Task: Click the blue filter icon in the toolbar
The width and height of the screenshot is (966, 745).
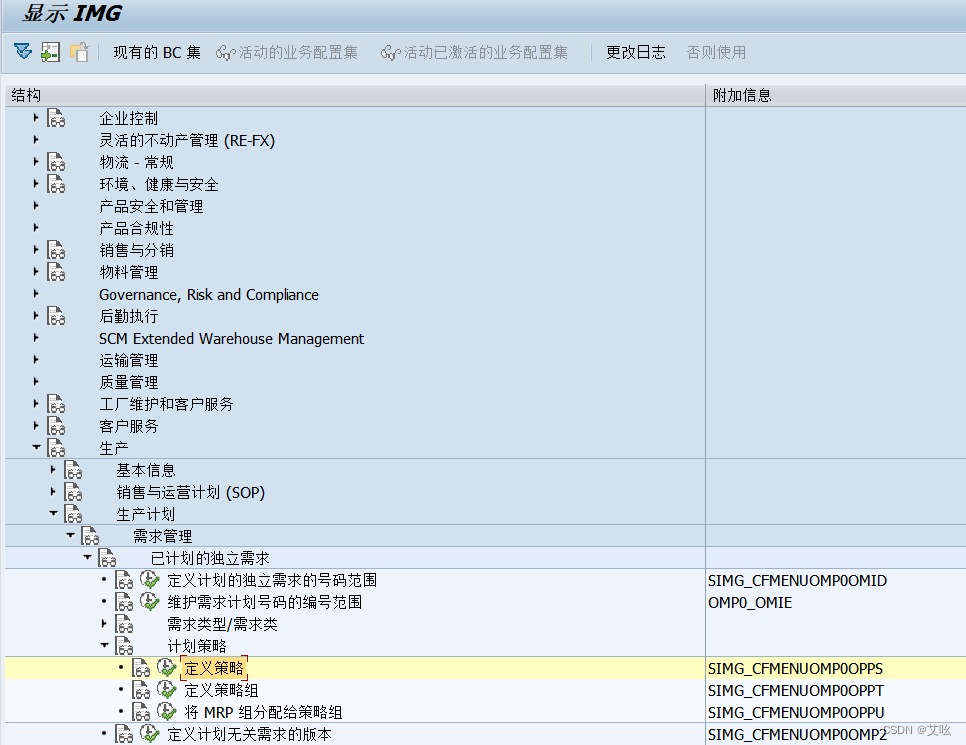Action: [22, 52]
